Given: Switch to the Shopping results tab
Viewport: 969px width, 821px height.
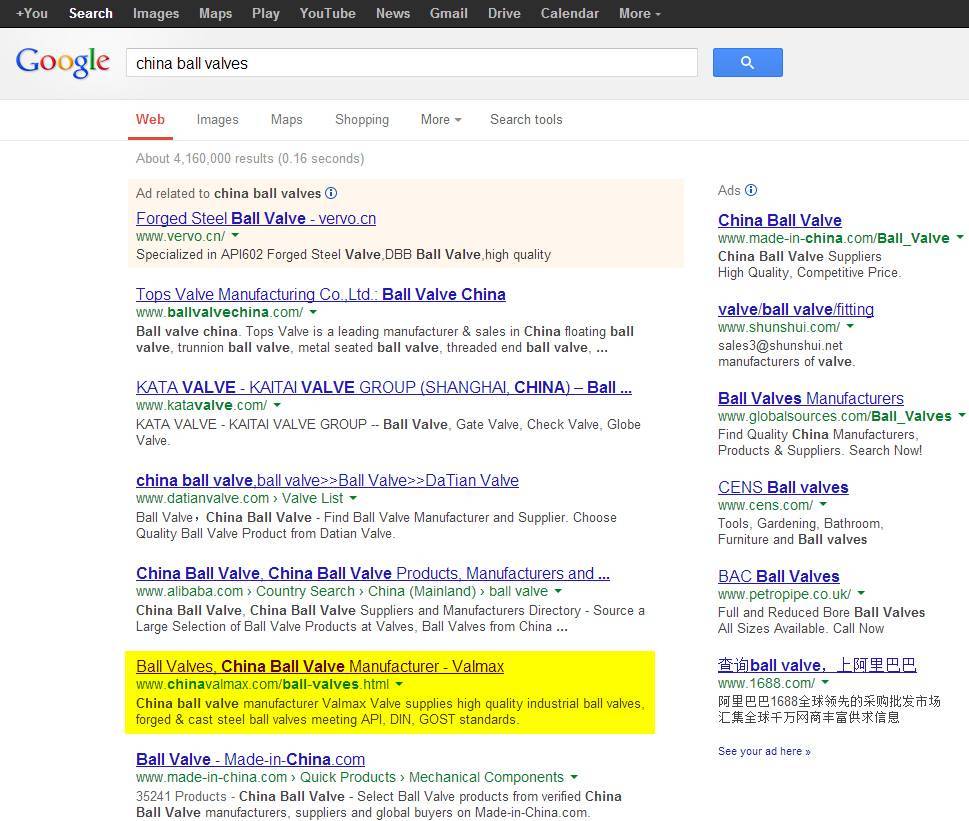Looking at the screenshot, I should pyautogui.click(x=362, y=119).
